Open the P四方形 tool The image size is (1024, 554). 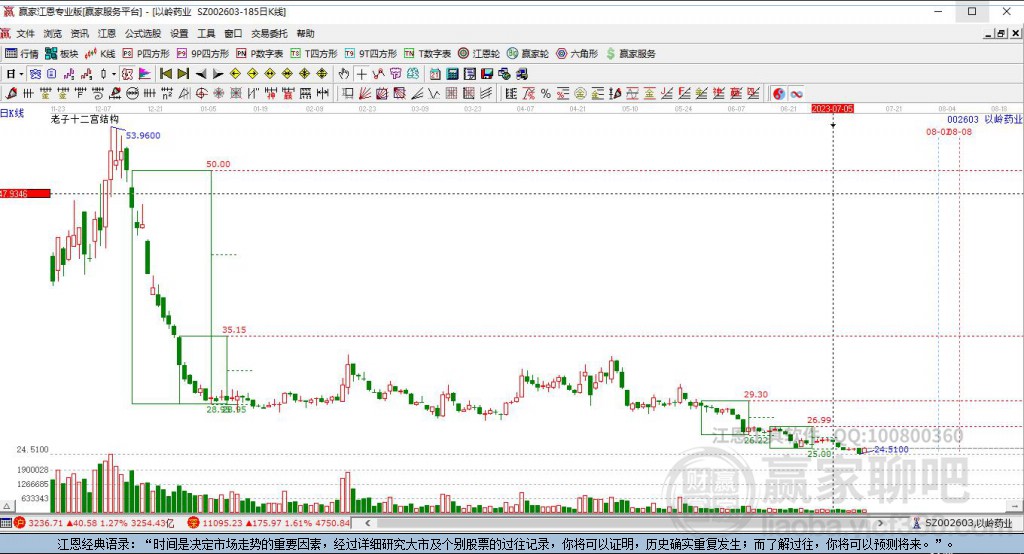coord(146,54)
